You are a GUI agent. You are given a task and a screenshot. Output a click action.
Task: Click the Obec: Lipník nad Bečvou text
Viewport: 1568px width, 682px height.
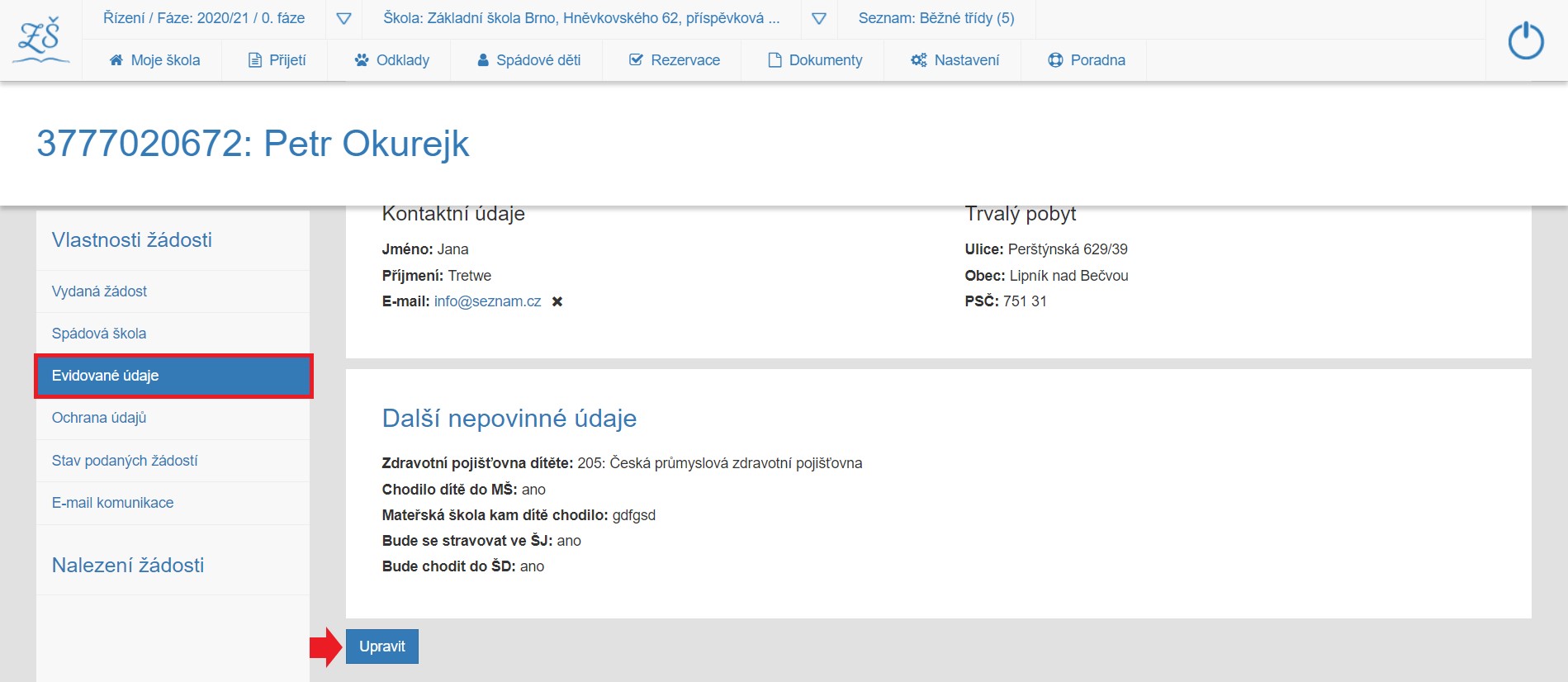click(x=1046, y=276)
